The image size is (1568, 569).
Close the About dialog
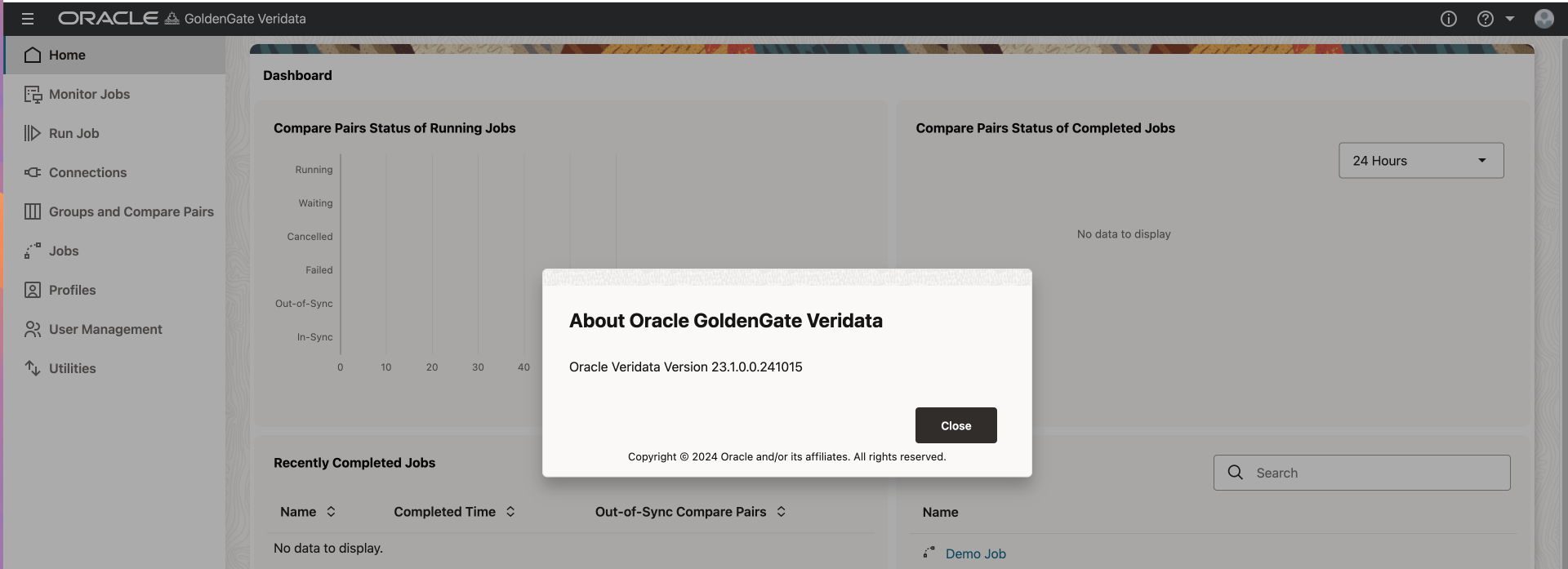[x=955, y=425]
